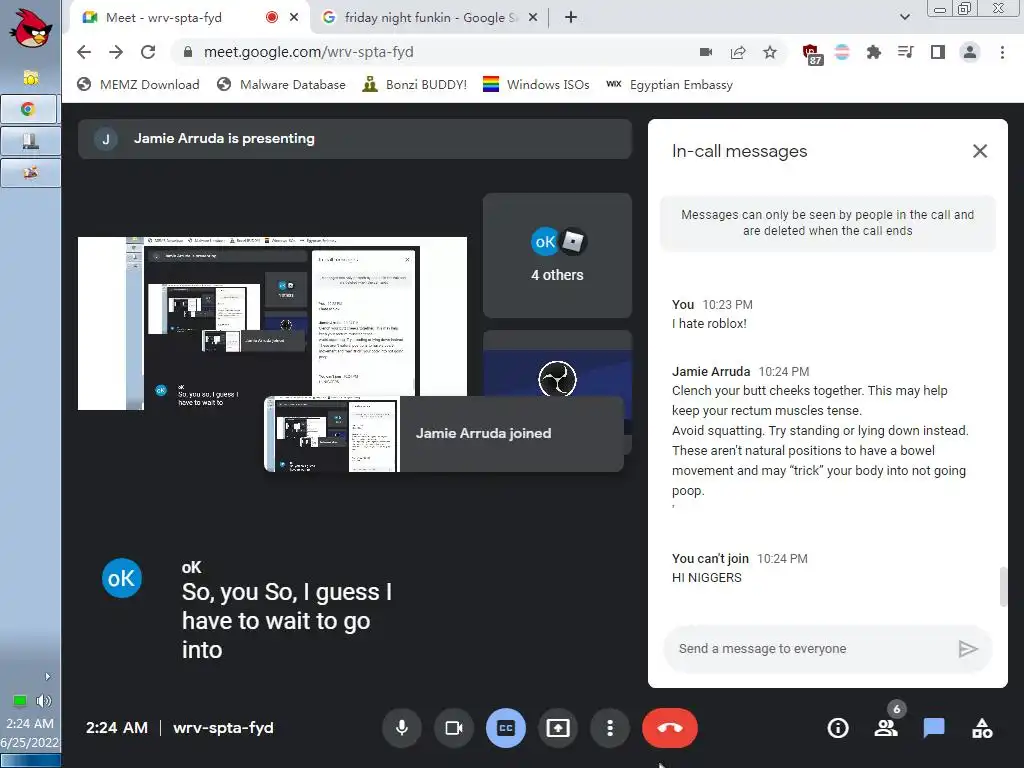This screenshot has width=1024, height=768.
Task: Click the send message arrow
Action: (x=968, y=648)
